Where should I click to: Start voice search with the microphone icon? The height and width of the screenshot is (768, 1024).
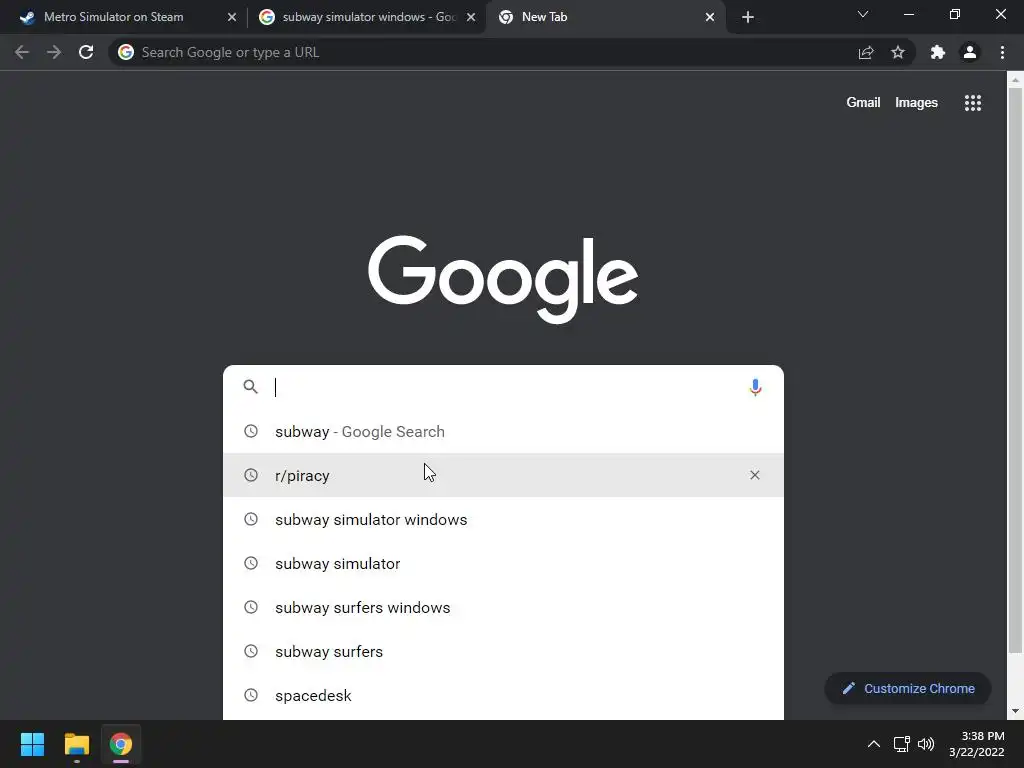point(755,387)
